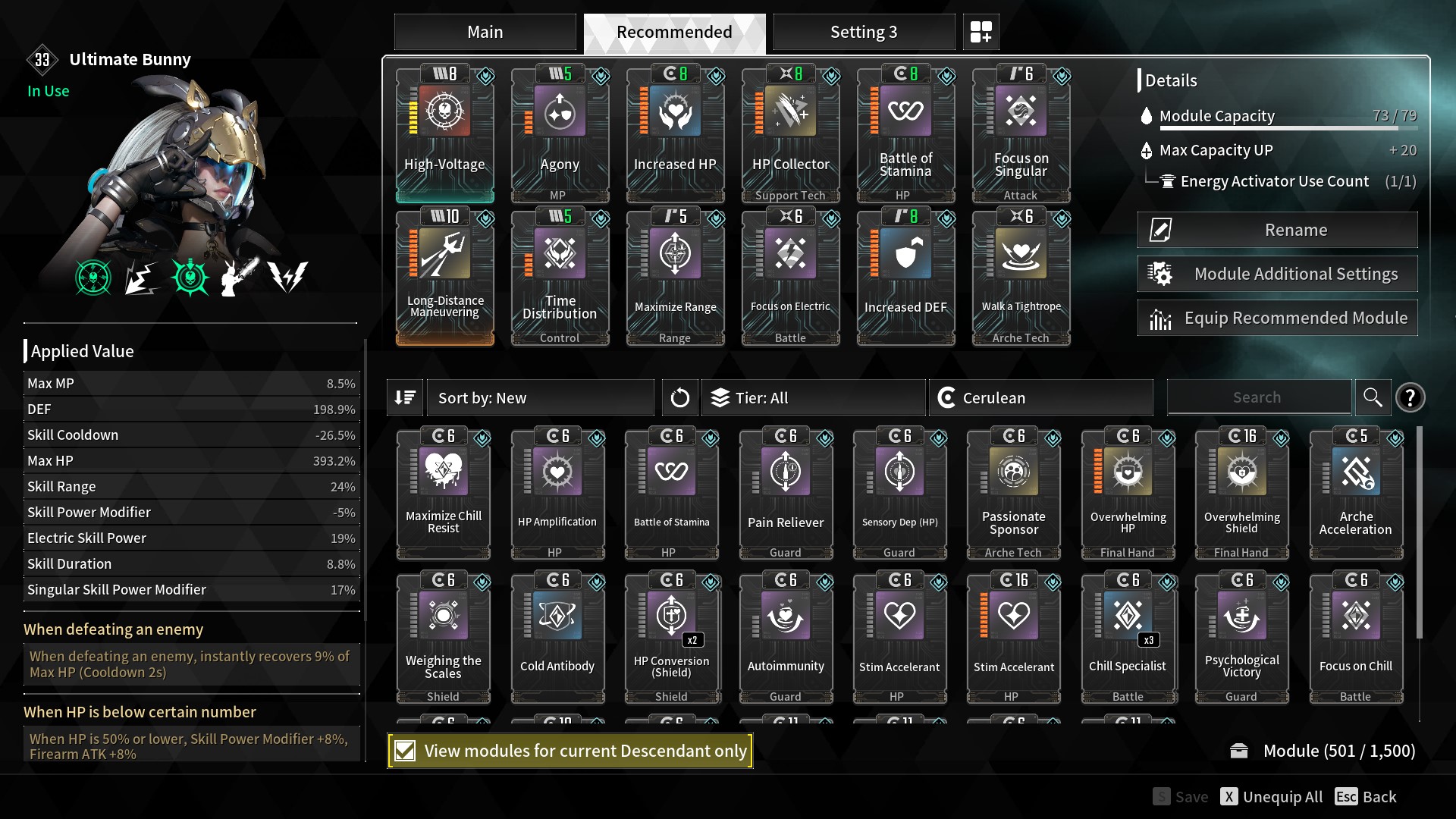The width and height of the screenshot is (1456, 819).
Task: Click the Rename button
Action: (x=1277, y=230)
